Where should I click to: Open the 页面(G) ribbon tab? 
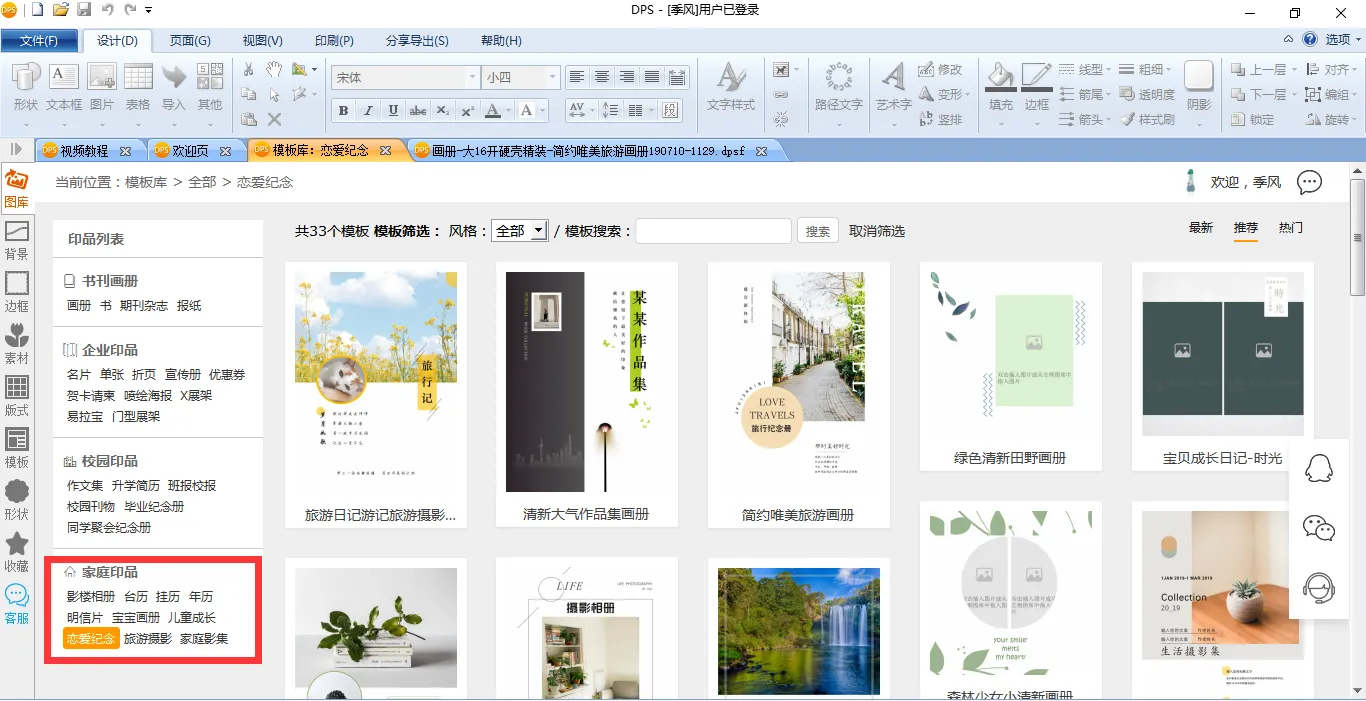click(x=190, y=40)
